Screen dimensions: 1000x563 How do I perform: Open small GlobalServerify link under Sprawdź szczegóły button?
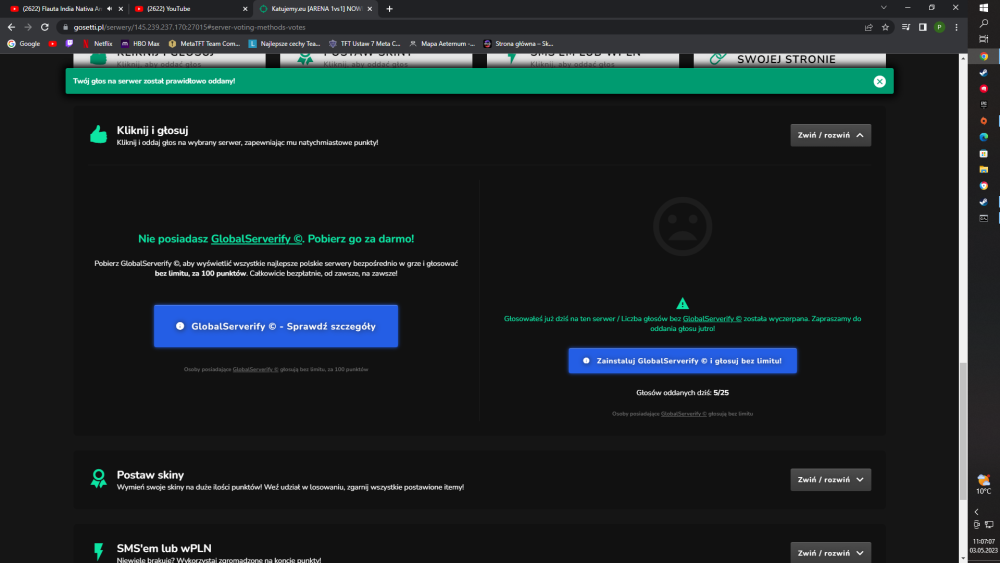coord(255,369)
